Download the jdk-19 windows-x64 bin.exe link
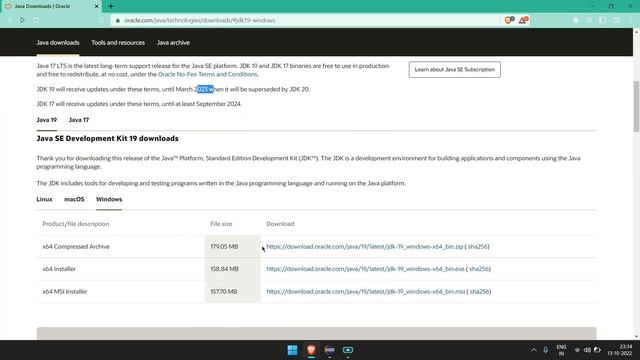640x360 pixels. coord(365,269)
